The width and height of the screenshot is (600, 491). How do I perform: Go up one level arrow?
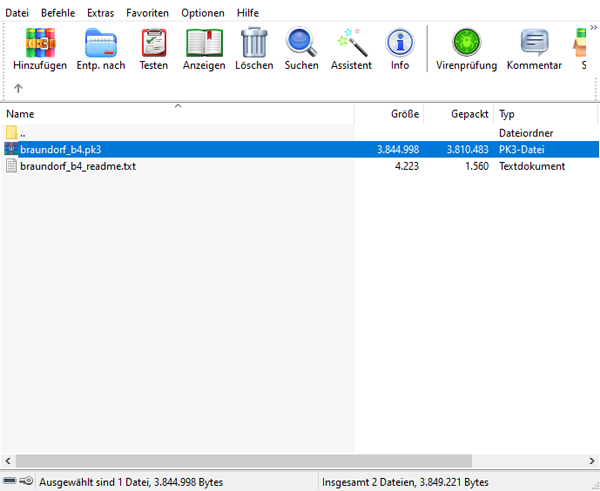coord(18,88)
